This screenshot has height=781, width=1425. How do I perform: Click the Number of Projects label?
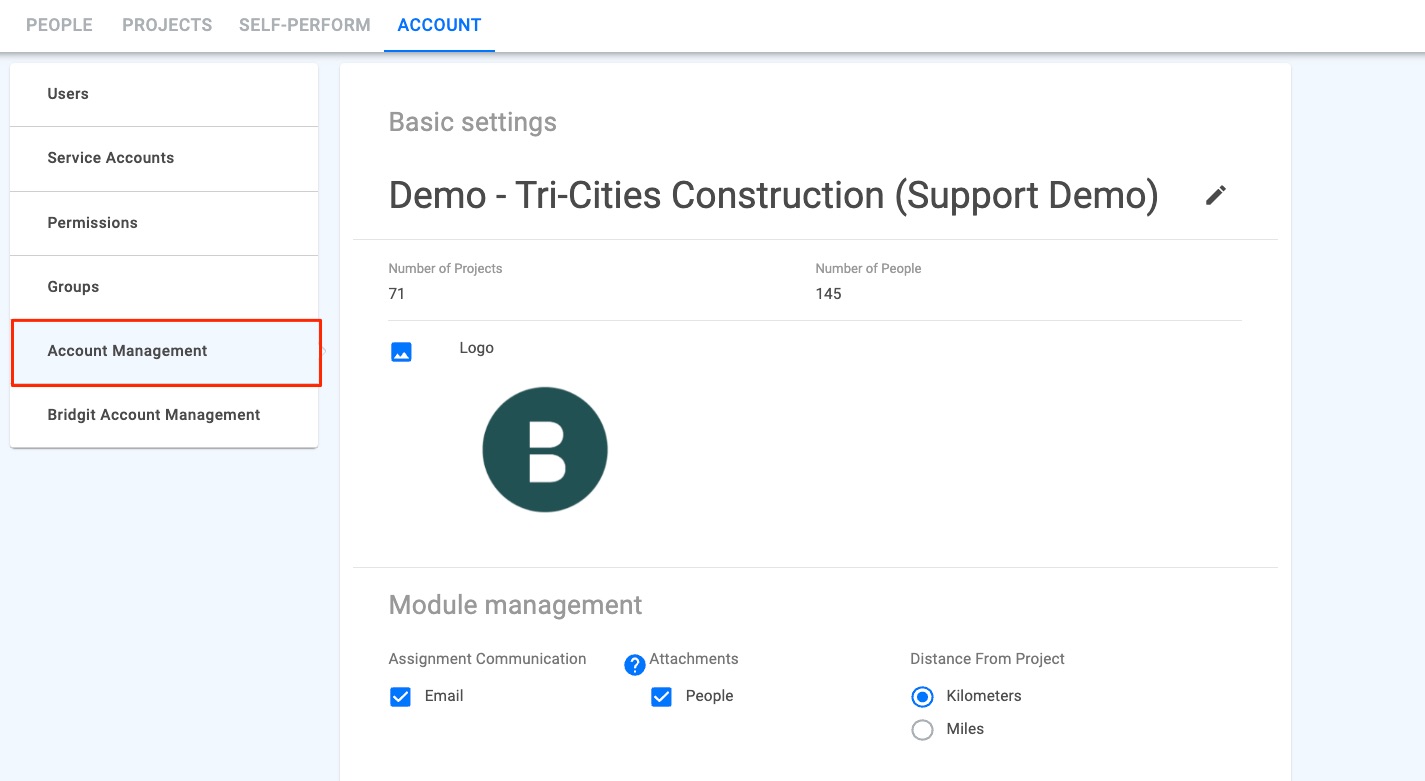coord(445,269)
